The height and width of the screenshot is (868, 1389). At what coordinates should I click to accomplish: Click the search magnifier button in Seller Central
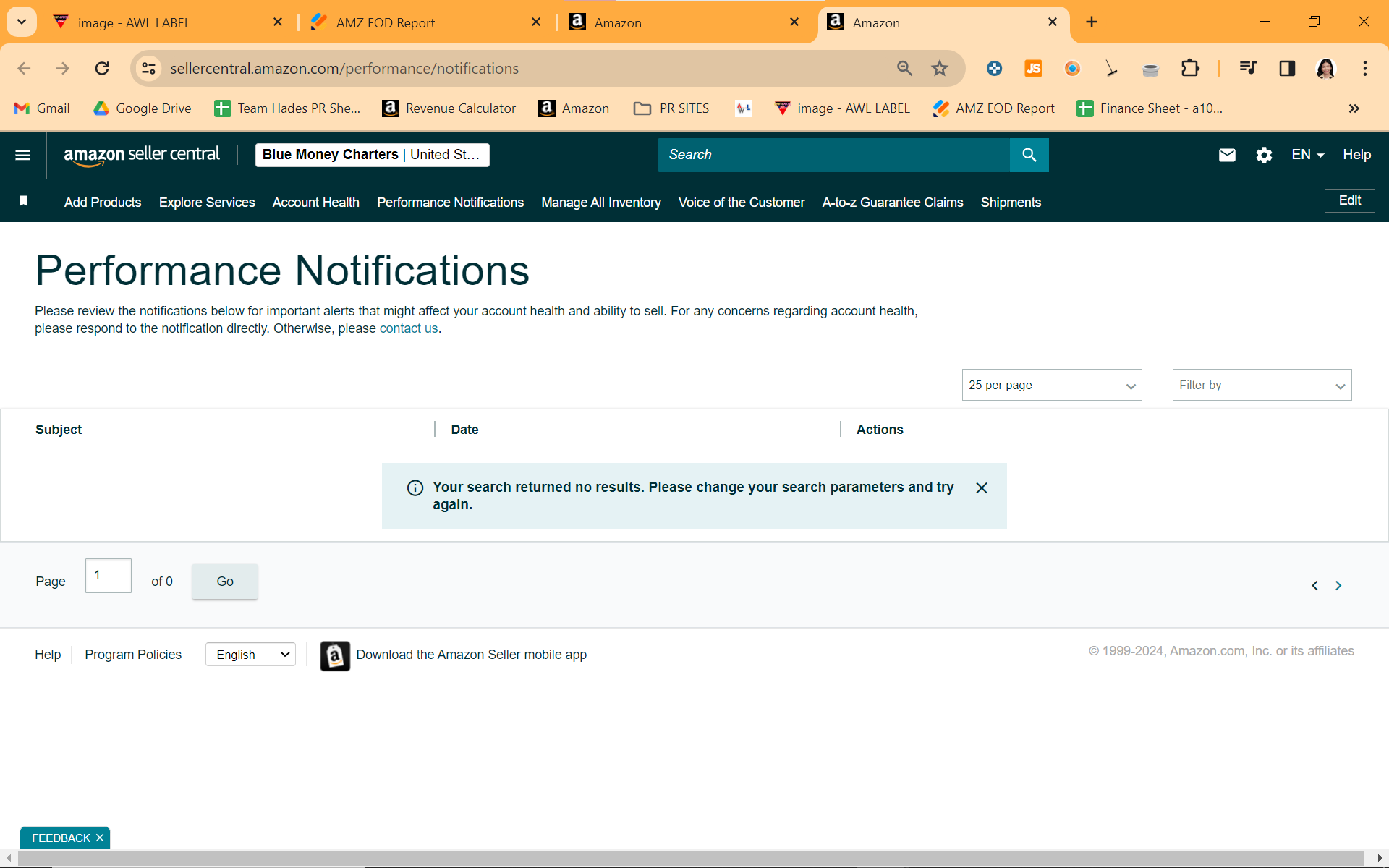point(1029,155)
